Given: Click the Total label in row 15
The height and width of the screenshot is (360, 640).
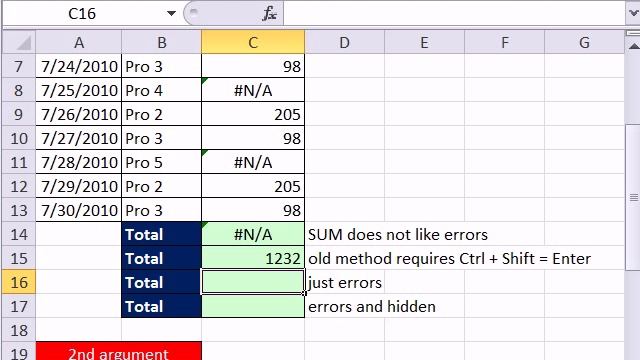Looking at the screenshot, I should pos(162,258).
